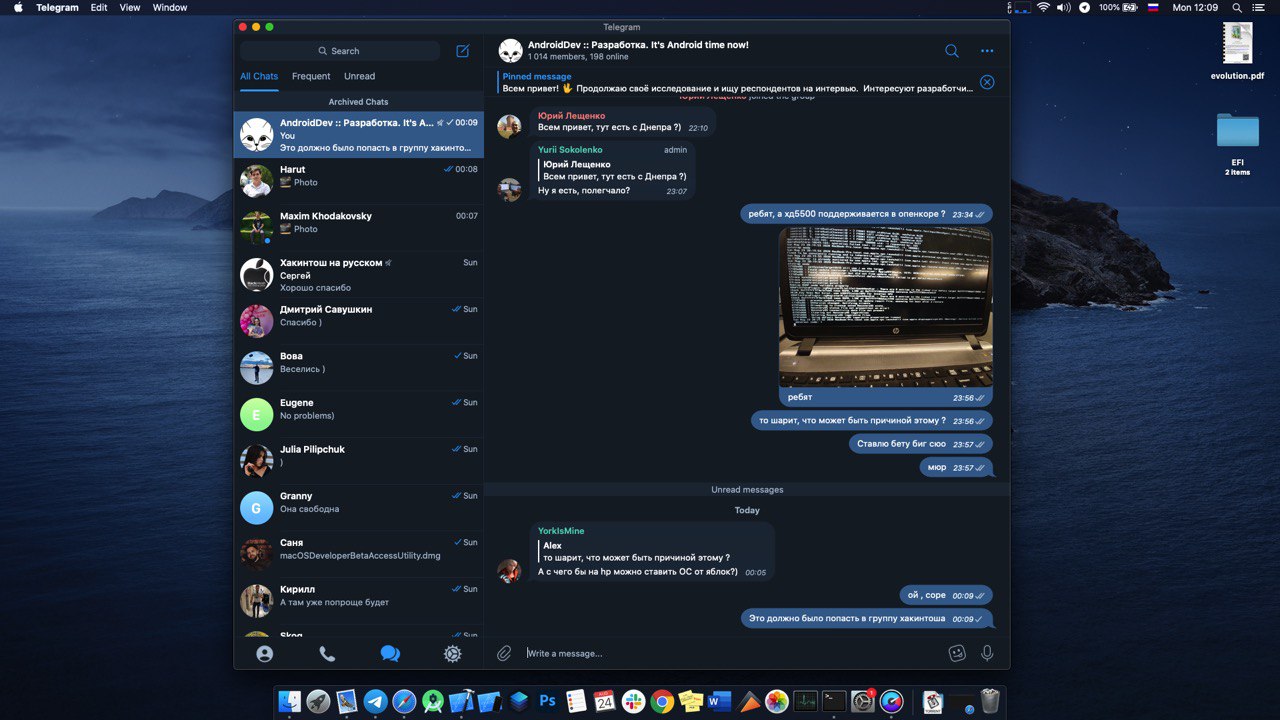
Task: Open the Telegram menu bar item
Action: (57, 7)
